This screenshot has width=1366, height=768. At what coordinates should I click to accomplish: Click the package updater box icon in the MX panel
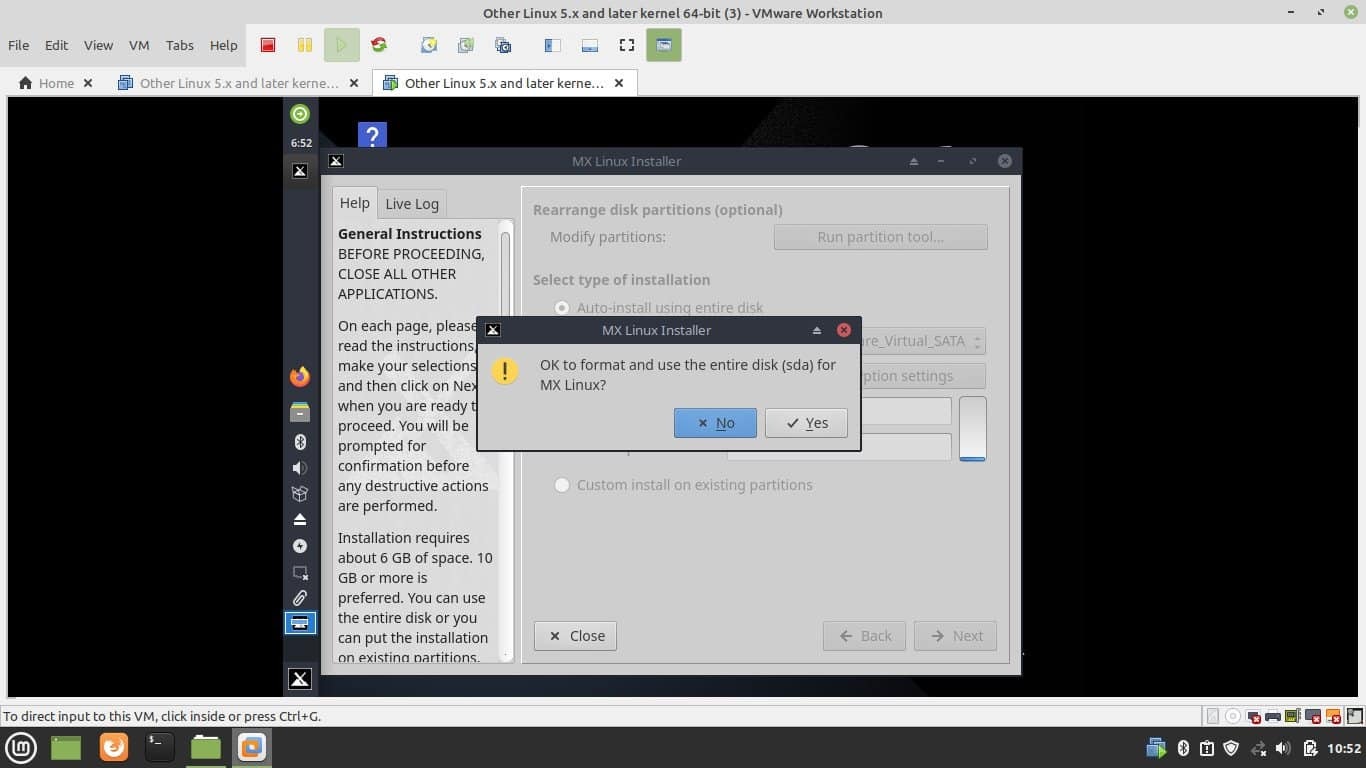pos(300,494)
